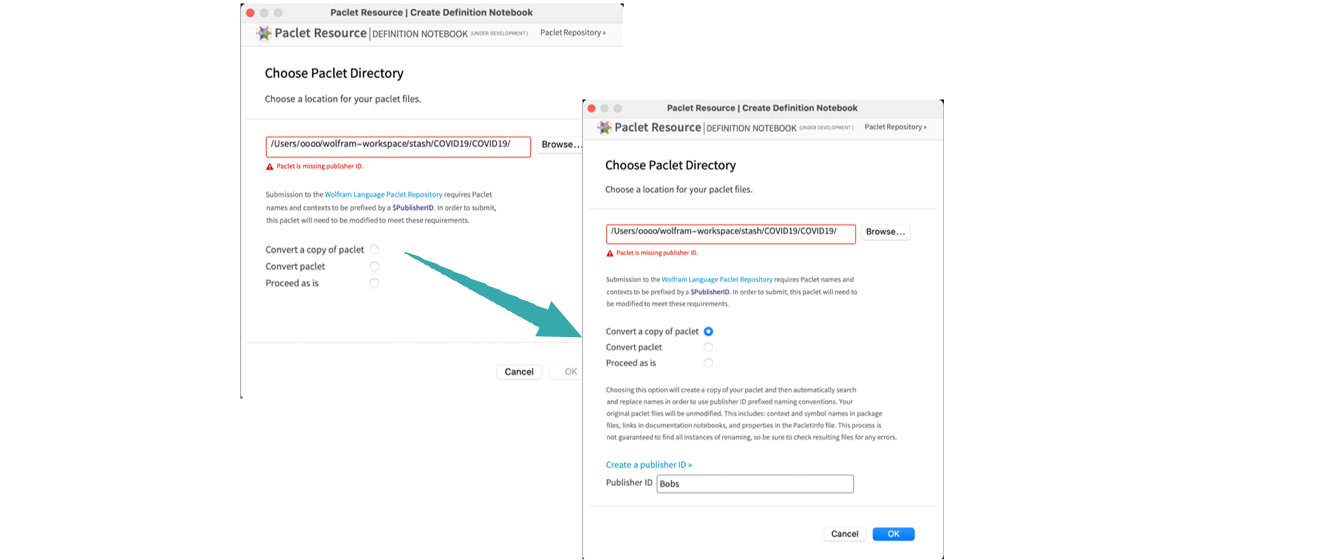Viewport: 1340px width, 560px height.
Task: Open the Paclet Repository » link in the back window
Action: [572, 33]
